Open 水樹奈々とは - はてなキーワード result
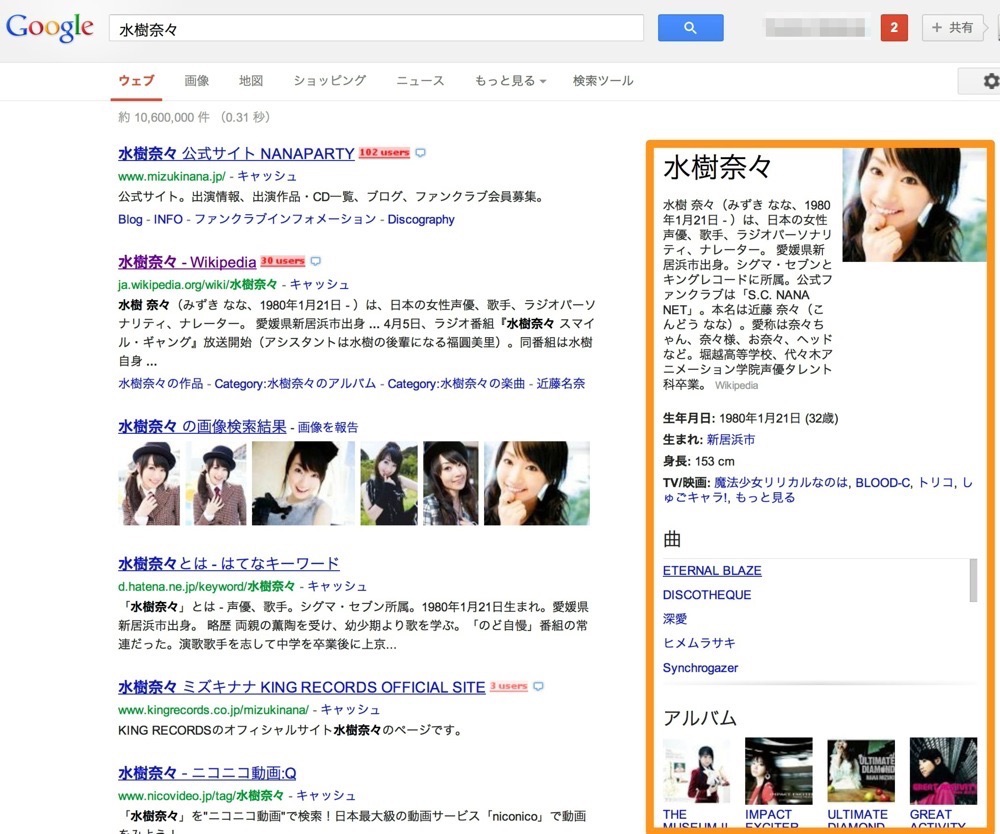The image size is (1000, 834). click(x=228, y=564)
